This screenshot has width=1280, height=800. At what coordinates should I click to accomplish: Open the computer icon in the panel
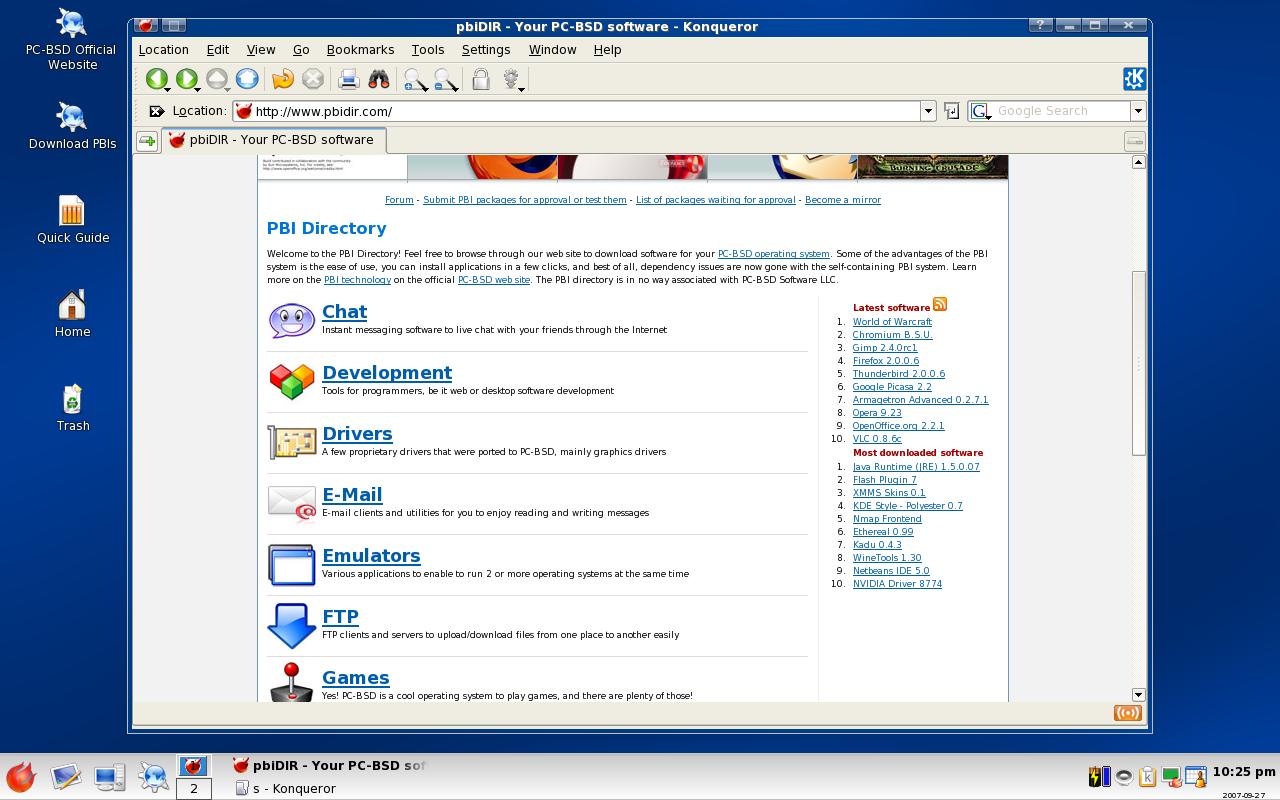[109, 777]
